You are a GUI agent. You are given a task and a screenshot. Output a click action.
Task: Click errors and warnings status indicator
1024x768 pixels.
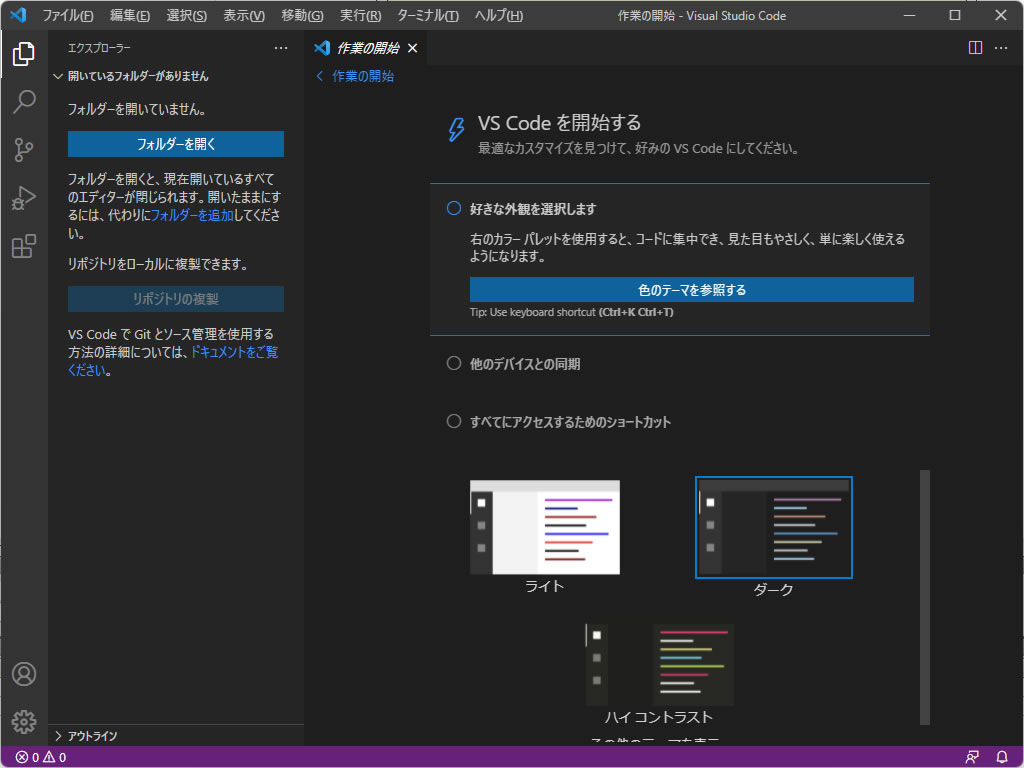tap(41, 757)
